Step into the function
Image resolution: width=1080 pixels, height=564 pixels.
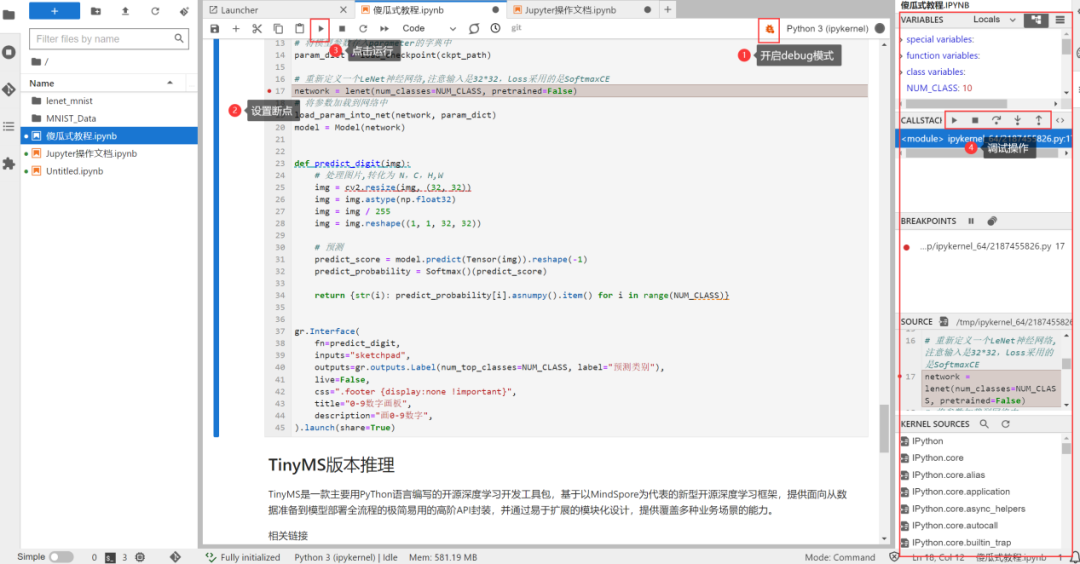[1017, 121]
